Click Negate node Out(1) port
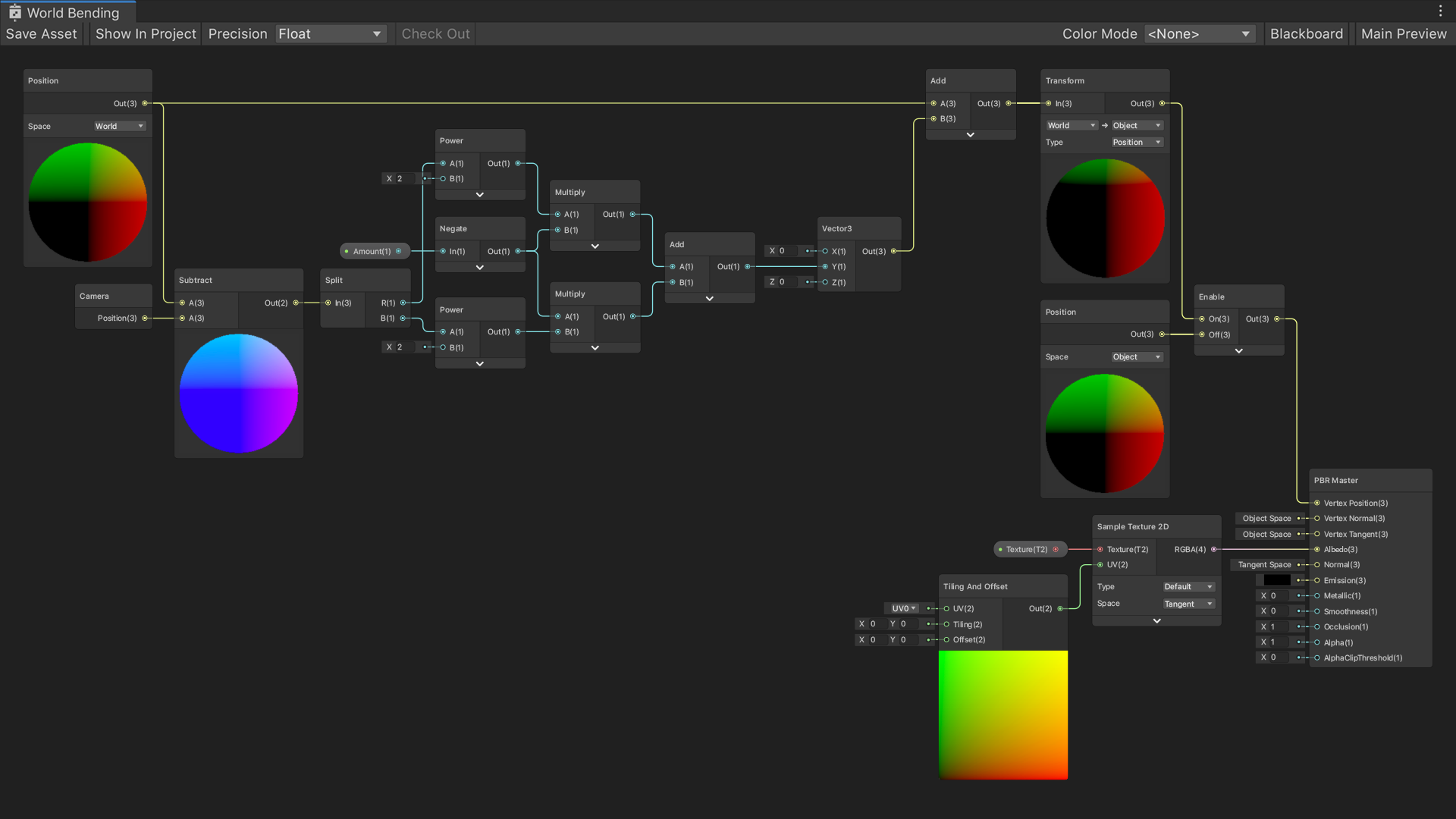This screenshot has height=819, width=1456. (518, 251)
